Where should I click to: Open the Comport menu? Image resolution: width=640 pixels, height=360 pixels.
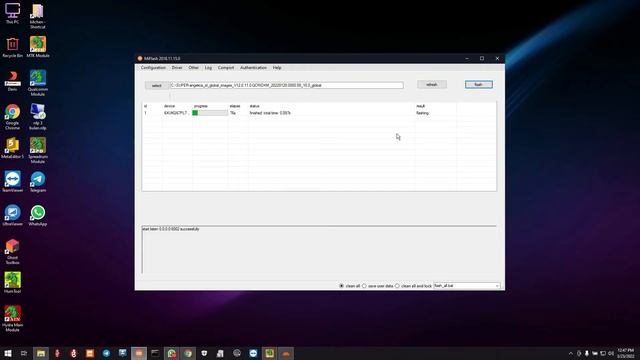[226, 68]
